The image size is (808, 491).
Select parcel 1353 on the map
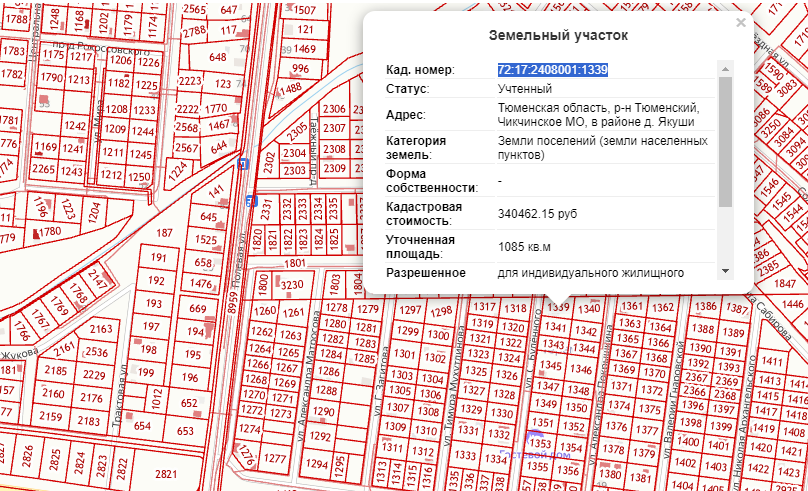540,443
